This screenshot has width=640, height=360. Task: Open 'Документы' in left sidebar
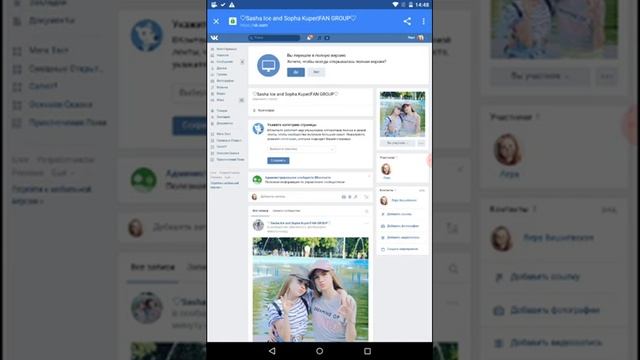(x=224, y=123)
